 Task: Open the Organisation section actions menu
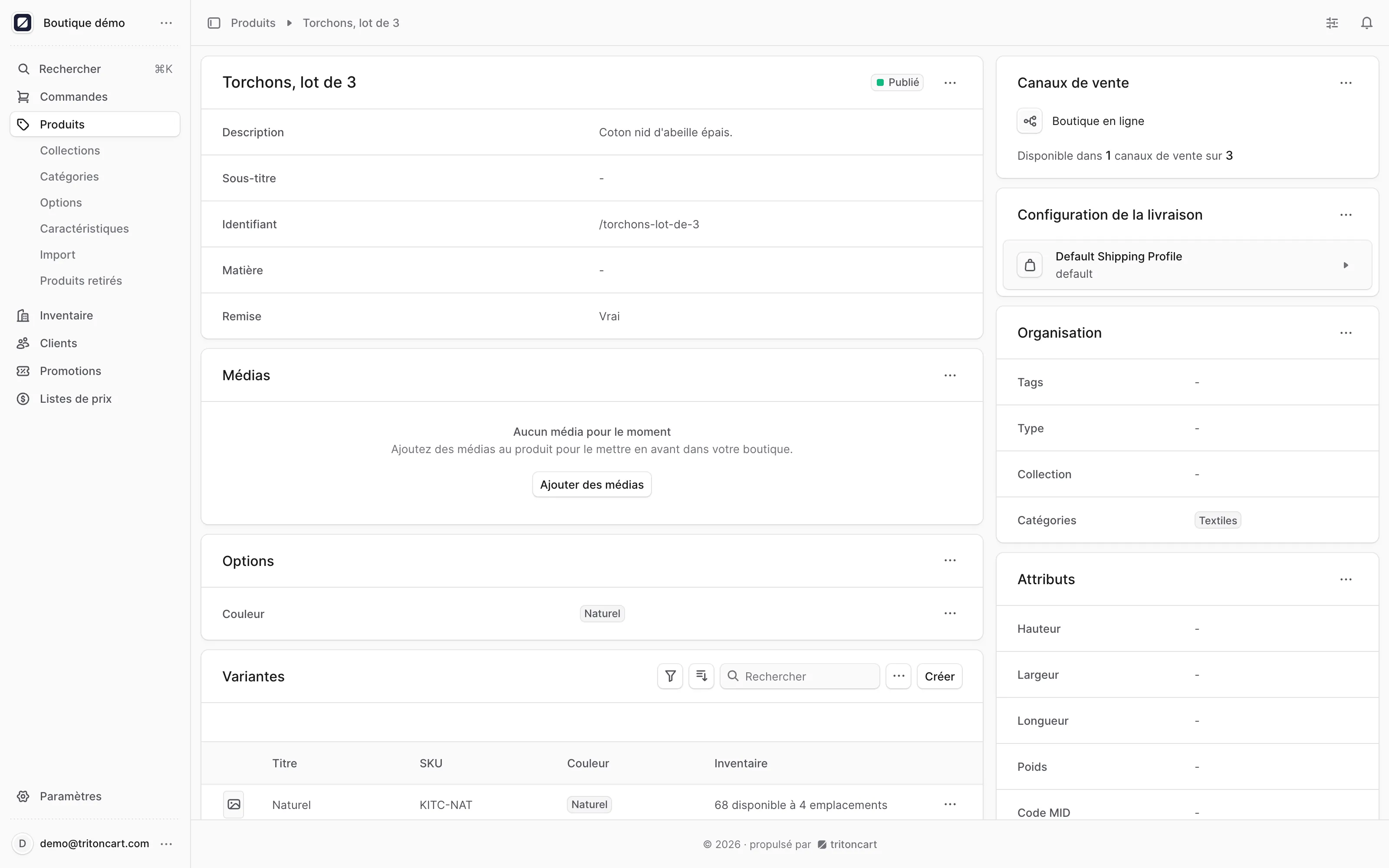pos(1346,333)
